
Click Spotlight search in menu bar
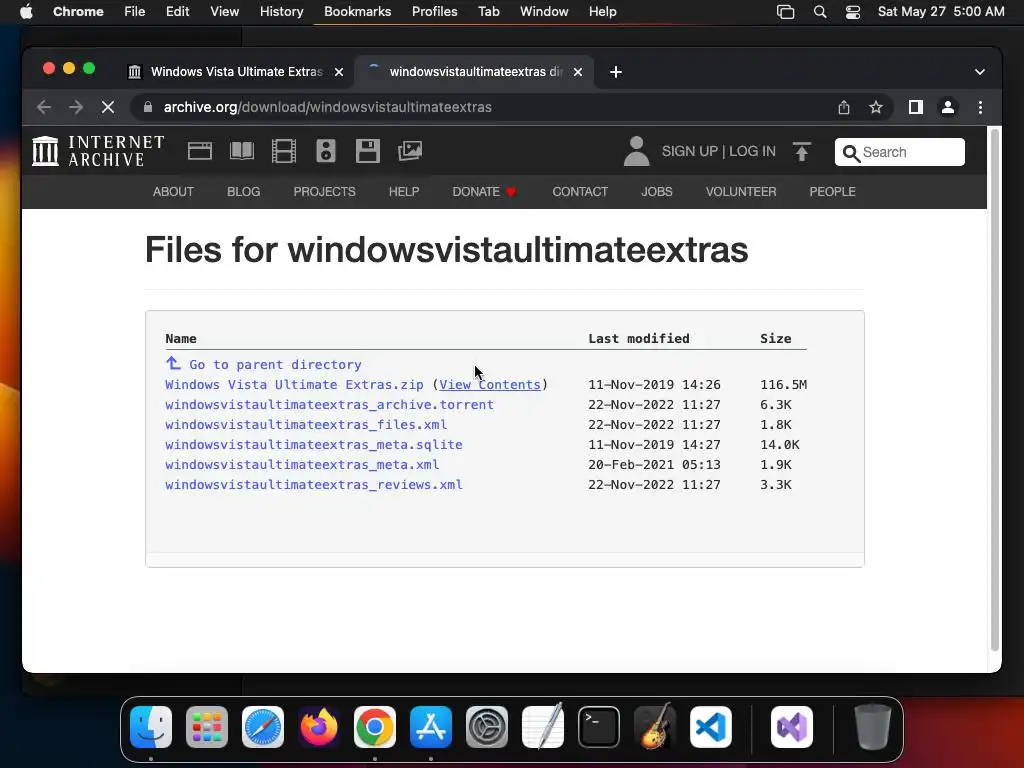tap(820, 12)
